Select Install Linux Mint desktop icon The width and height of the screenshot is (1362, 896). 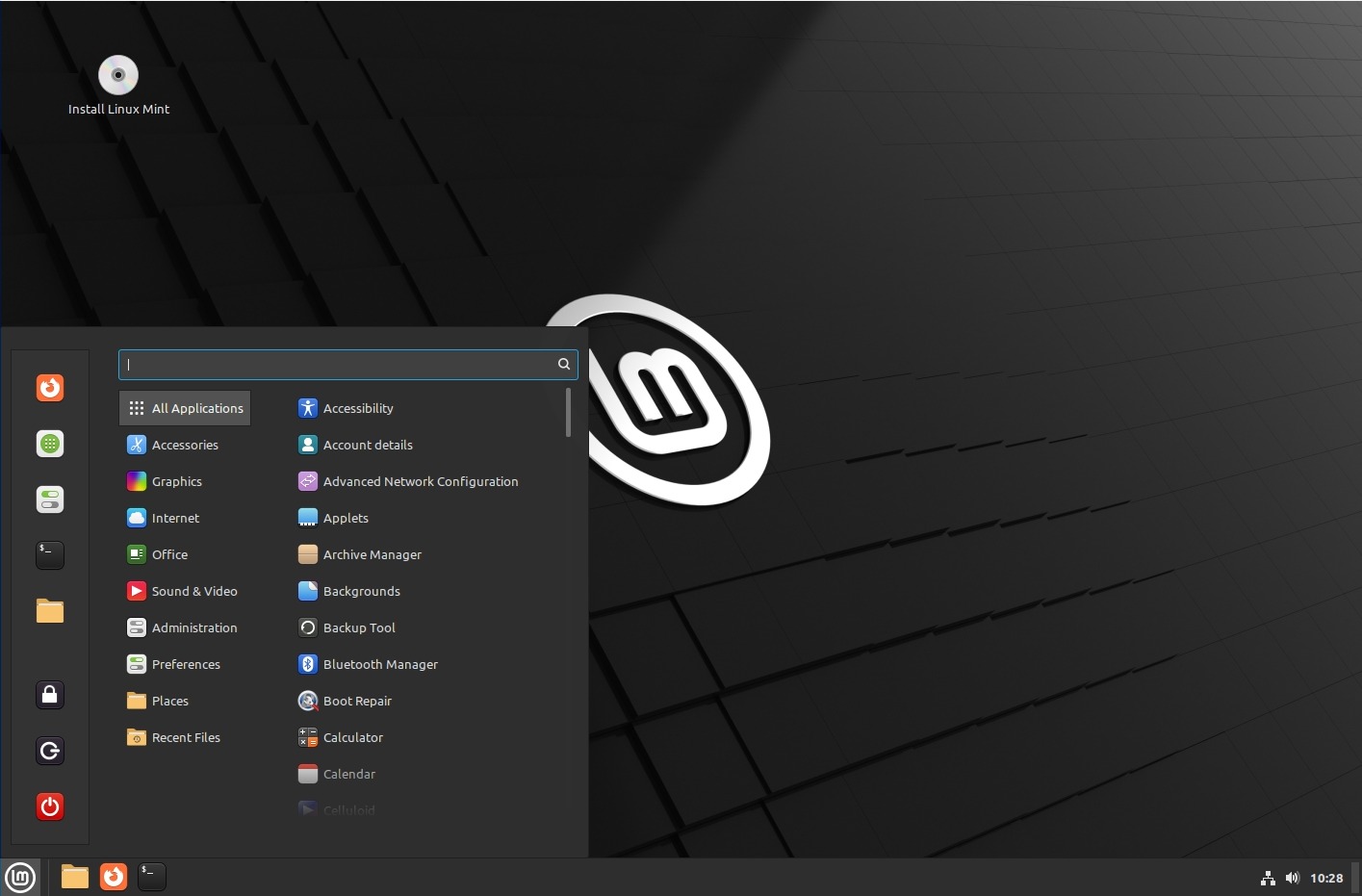[x=118, y=86]
